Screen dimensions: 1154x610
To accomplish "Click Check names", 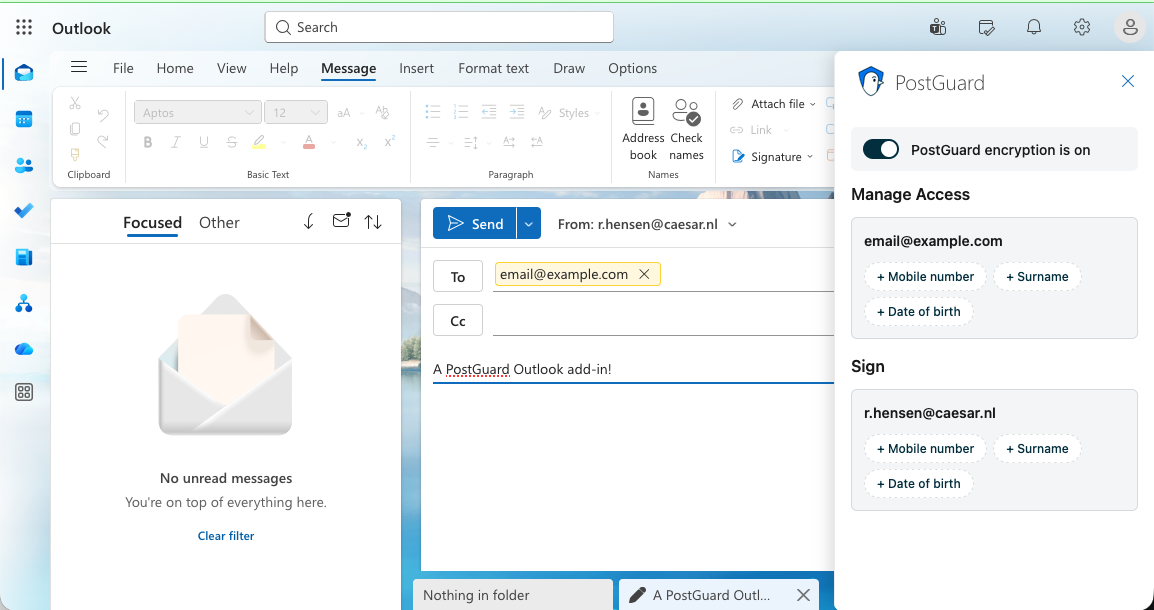I will (x=687, y=129).
